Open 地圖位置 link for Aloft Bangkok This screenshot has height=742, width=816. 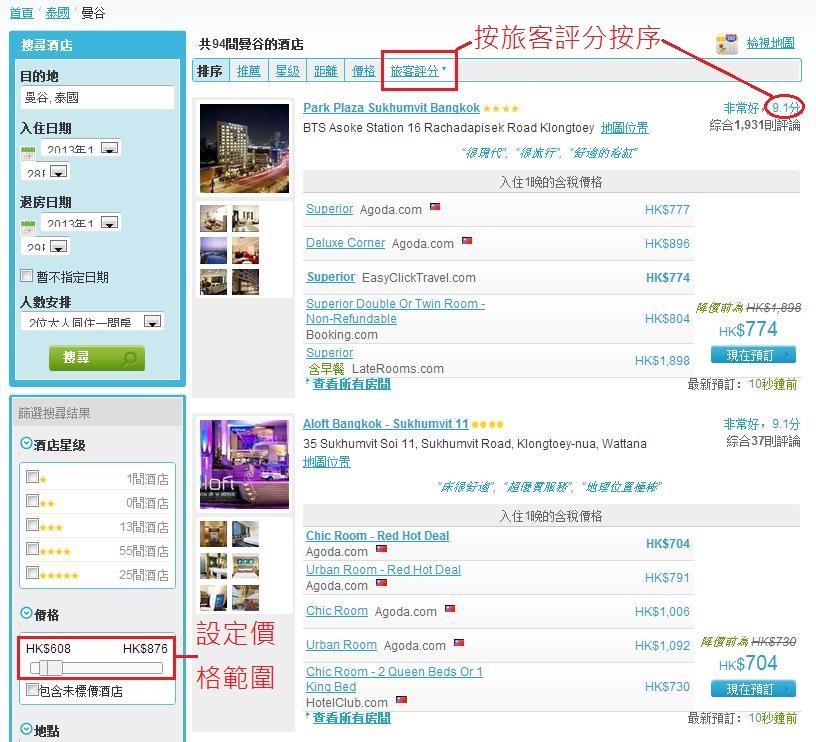(x=327, y=462)
